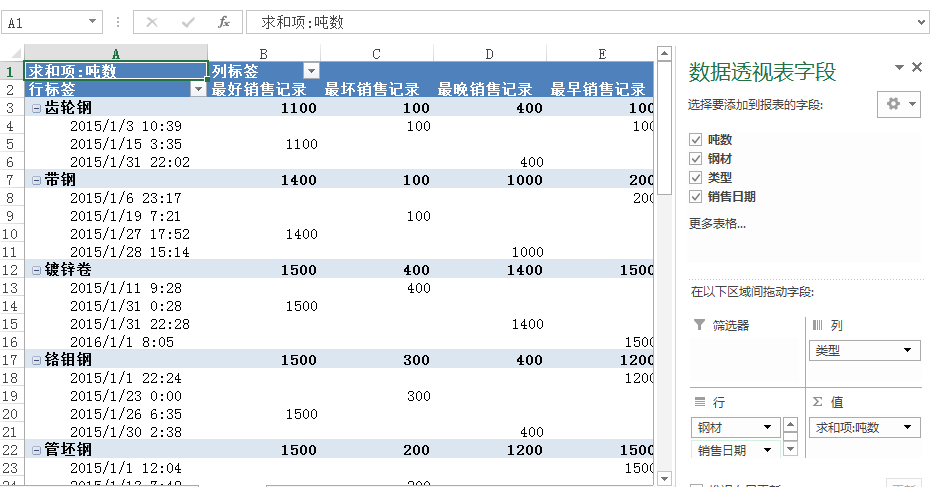Click the cancel (X) icon in formula bar
Viewport: 934px width, 487px height.
152,23
